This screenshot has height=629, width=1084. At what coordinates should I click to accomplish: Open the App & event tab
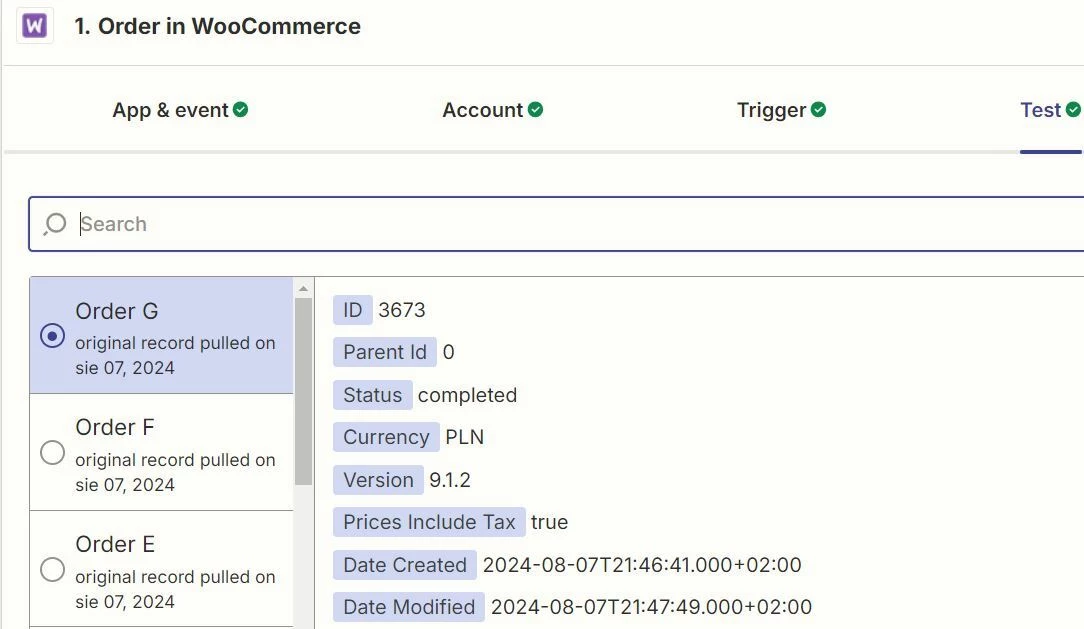tap(180, 110)
